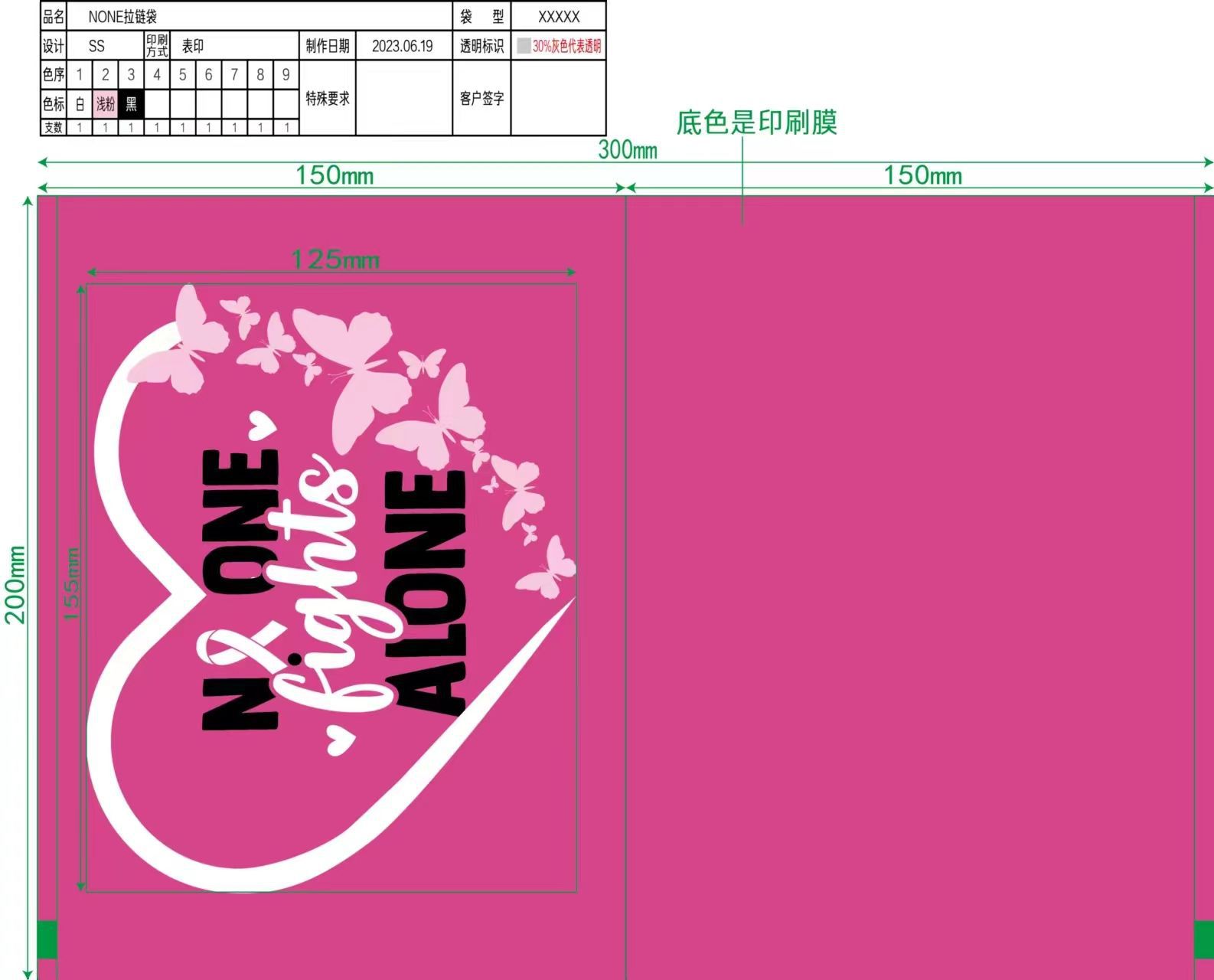Click the white color swatch cell
This screenshot has height=980, width=1214.
tap(80, 104)
